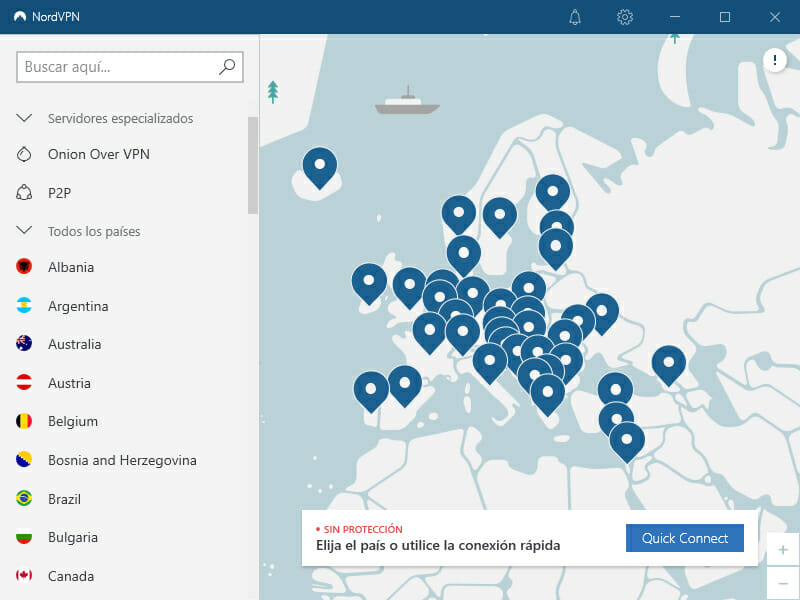Close the NordVPN window

pos(774,17)
